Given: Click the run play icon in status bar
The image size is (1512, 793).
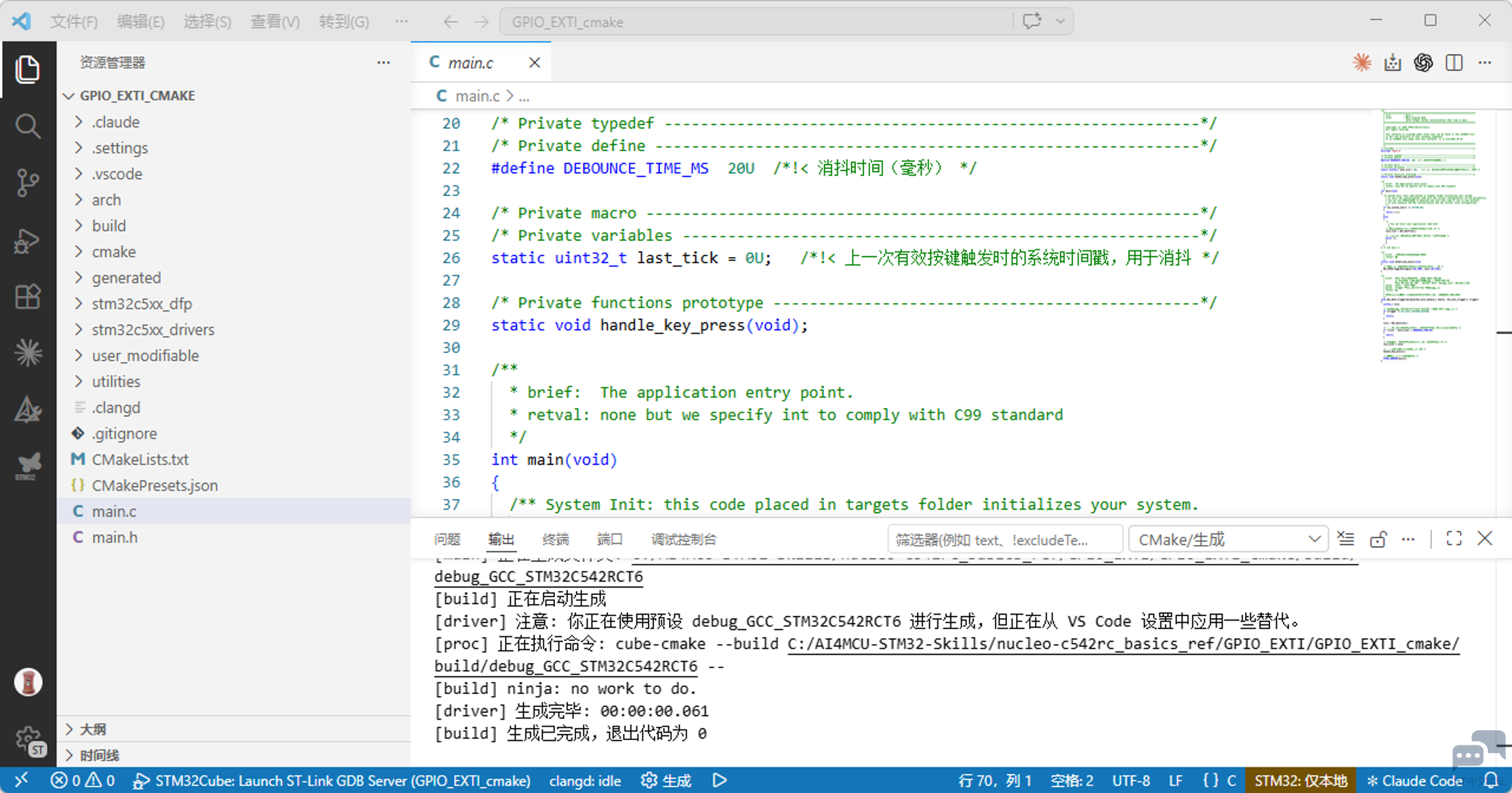Looking at the screenshot, I should coord(720,780).
